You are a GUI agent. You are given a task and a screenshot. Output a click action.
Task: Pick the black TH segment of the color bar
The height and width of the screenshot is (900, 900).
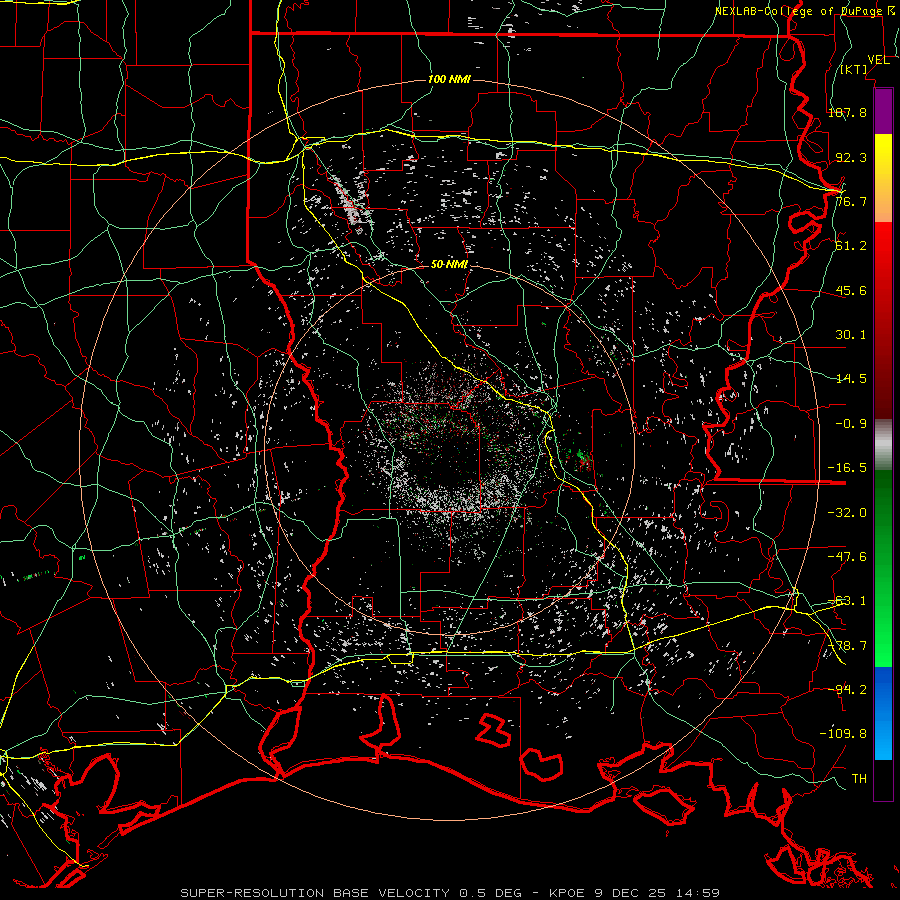pyautogui.click(x=883, y=779)
